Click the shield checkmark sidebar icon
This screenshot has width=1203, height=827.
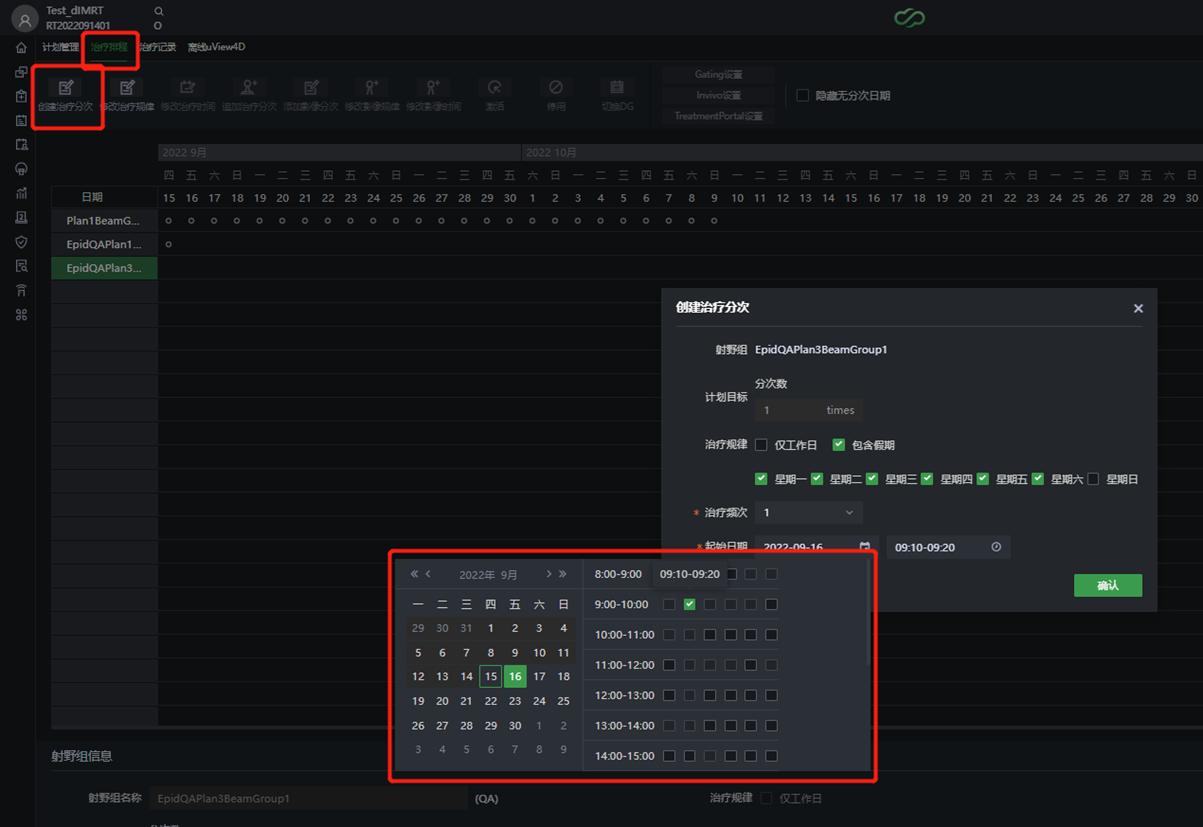pos(21,242)
